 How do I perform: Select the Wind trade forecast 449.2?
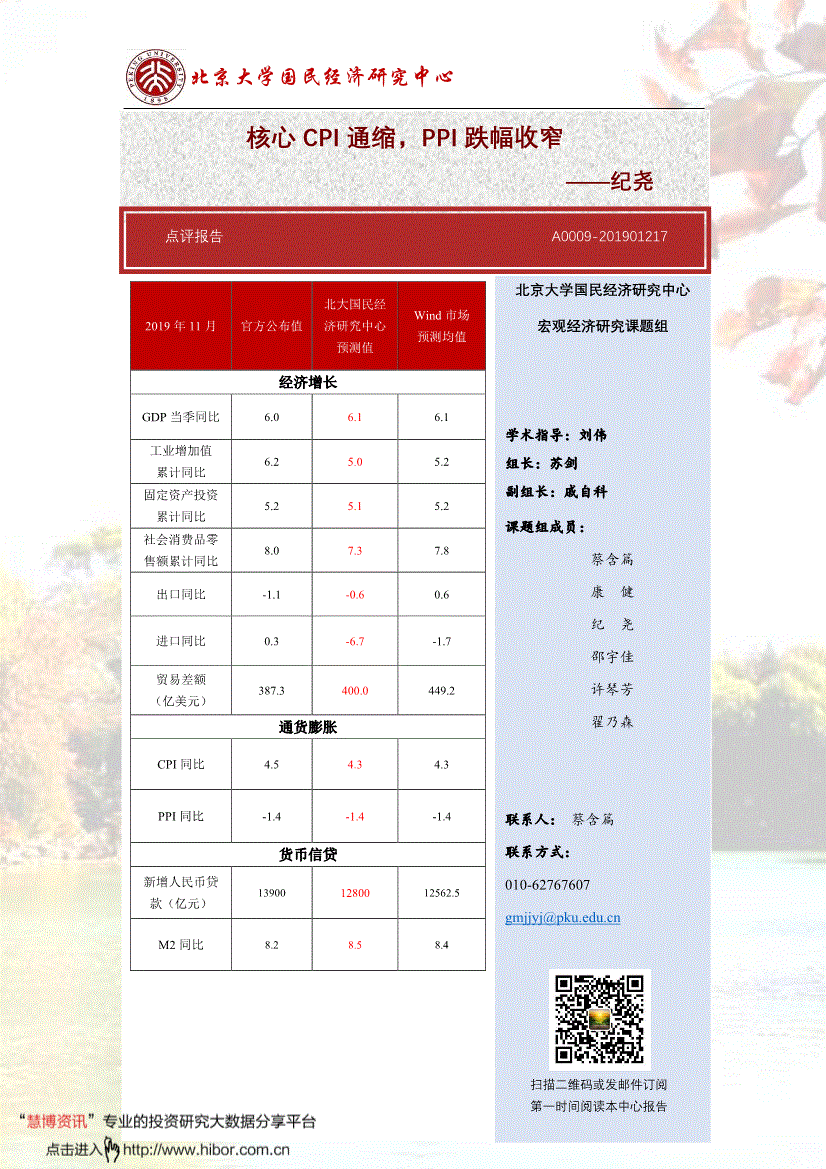441,691
